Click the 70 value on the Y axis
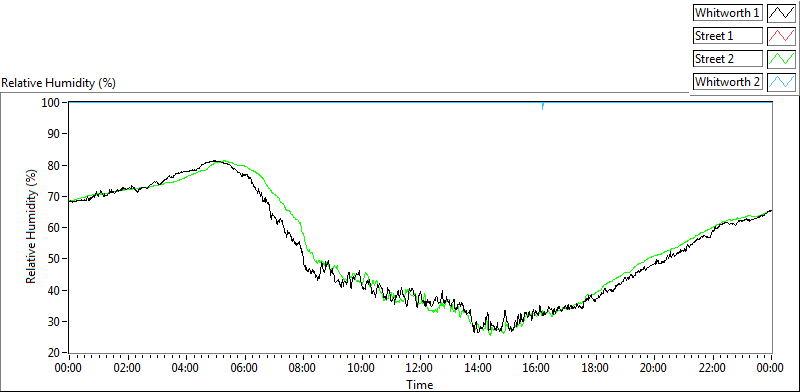The height and width of the screenshot is (392, 800). pos(55,197)
